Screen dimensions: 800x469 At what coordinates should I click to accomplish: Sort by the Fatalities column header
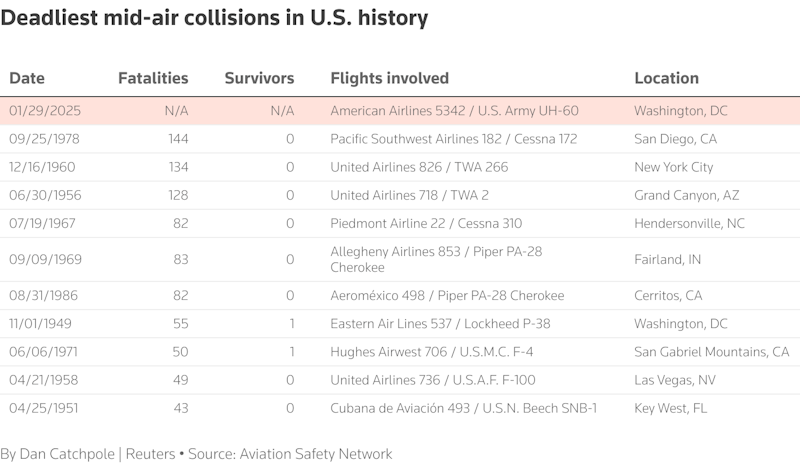coord(153,78)
